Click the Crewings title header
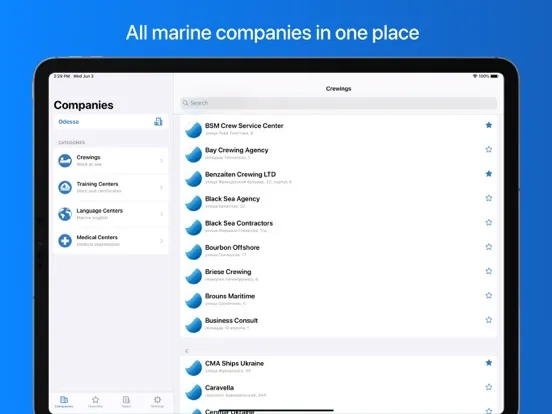This screenshot has height=414, width=552. (338, 88)
